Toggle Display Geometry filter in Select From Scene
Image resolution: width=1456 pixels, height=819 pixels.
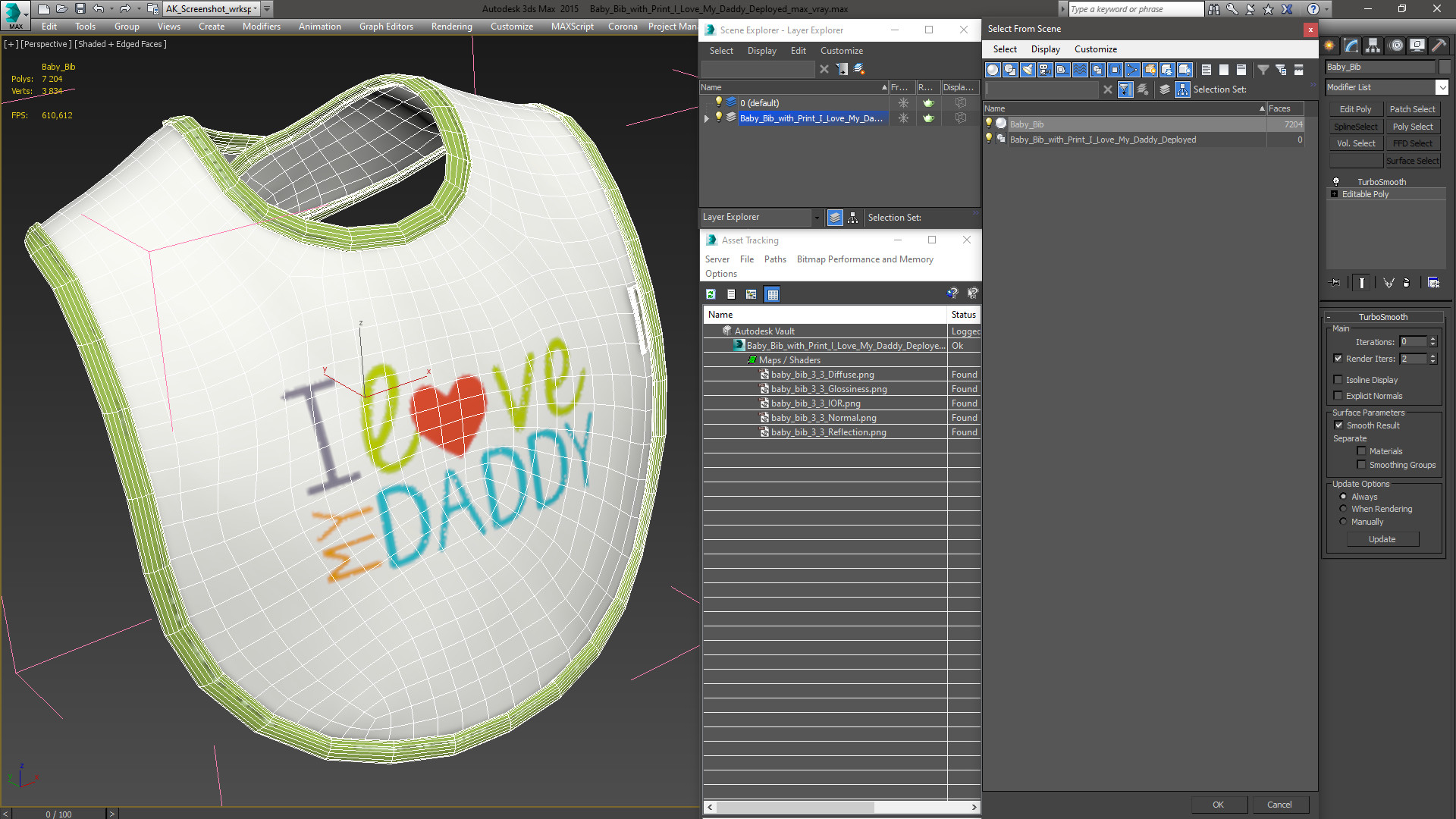(x=993, y=70)
